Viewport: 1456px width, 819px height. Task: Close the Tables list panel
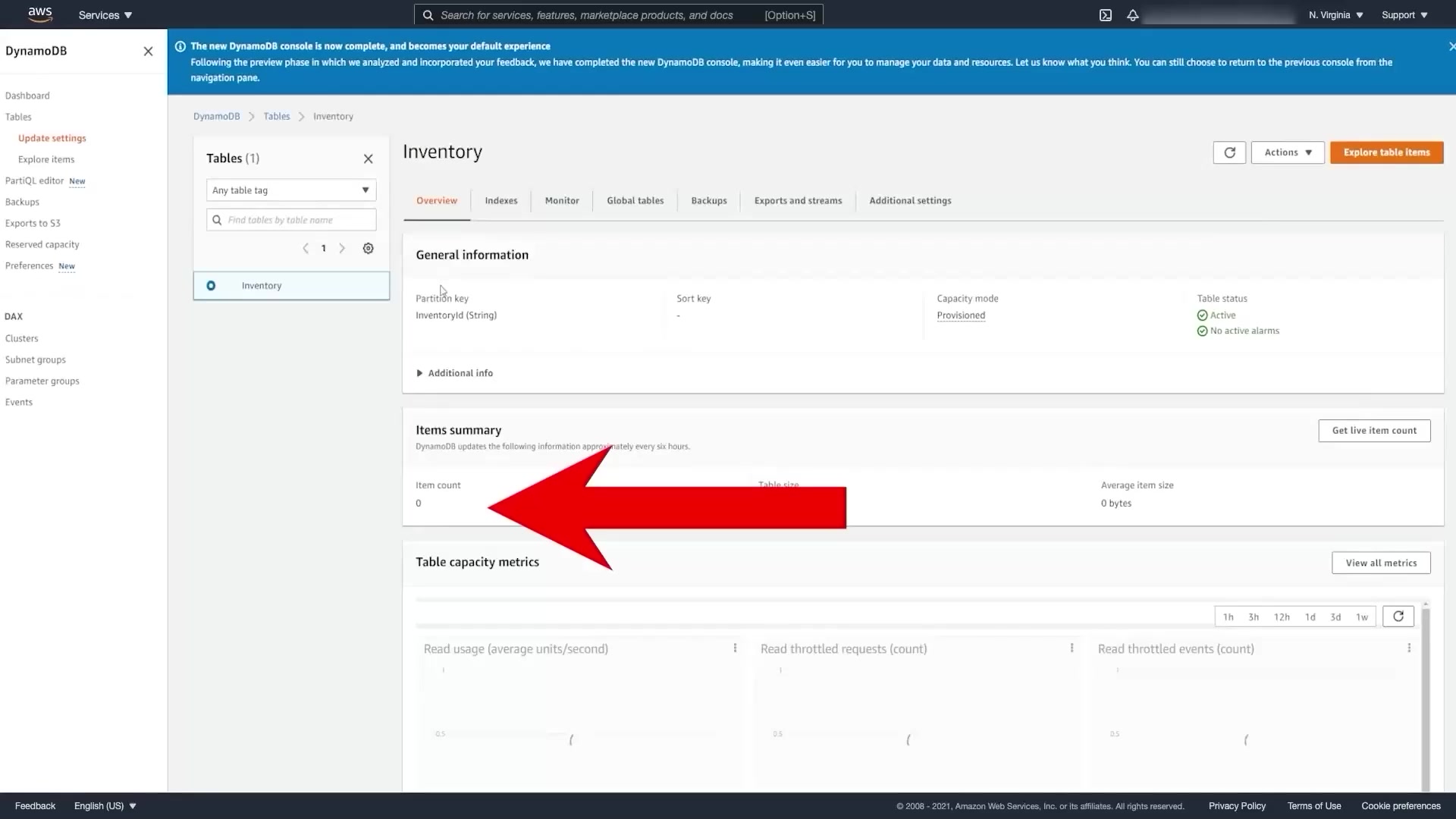(368, 158)
